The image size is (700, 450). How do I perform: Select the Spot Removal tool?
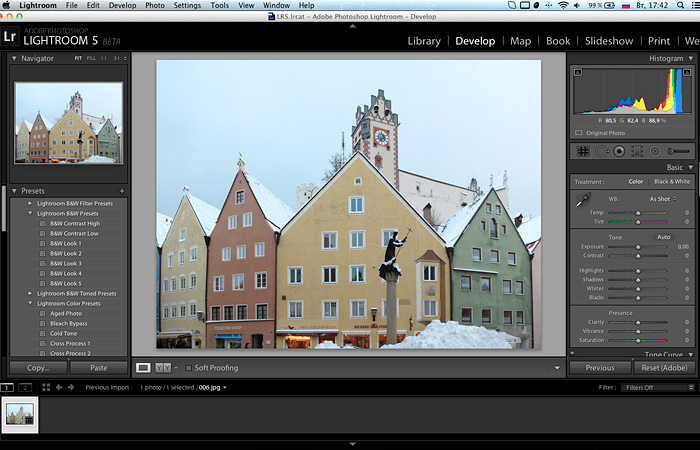pyautogui.click(x=601, y=150)
